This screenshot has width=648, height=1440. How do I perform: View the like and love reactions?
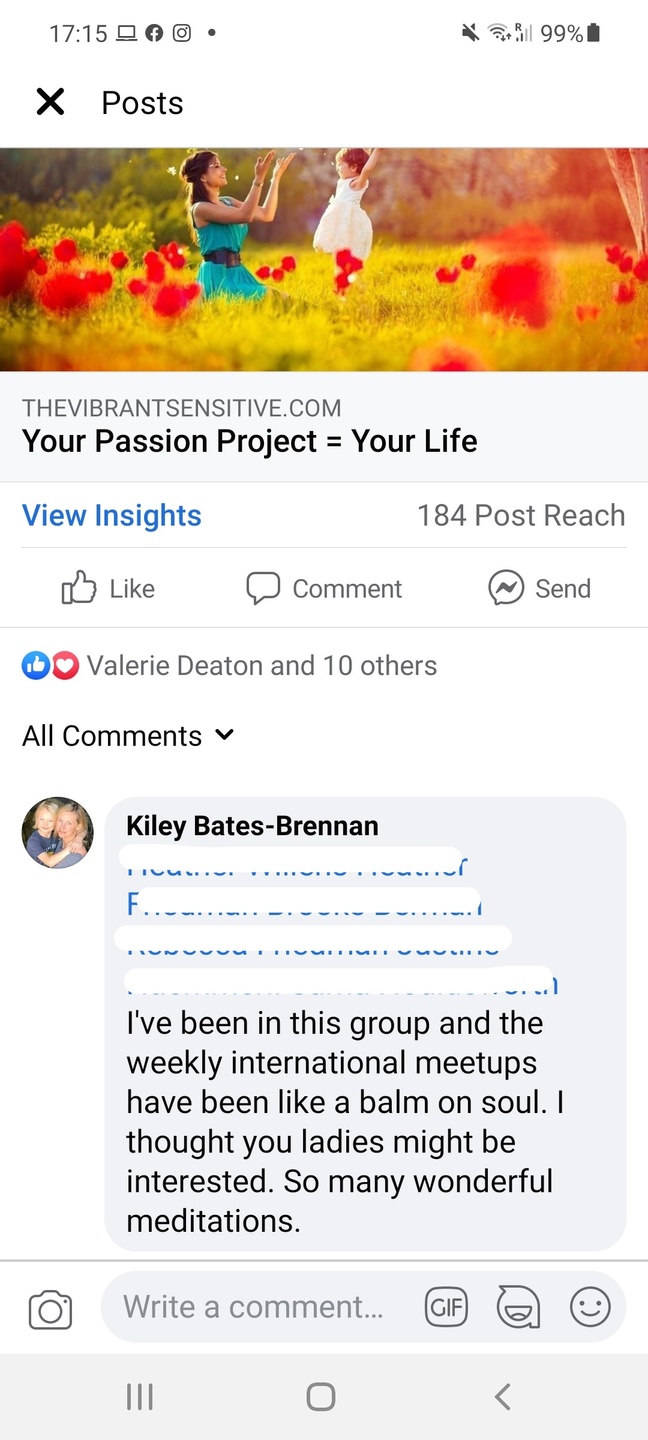click(x=50, y=666)
